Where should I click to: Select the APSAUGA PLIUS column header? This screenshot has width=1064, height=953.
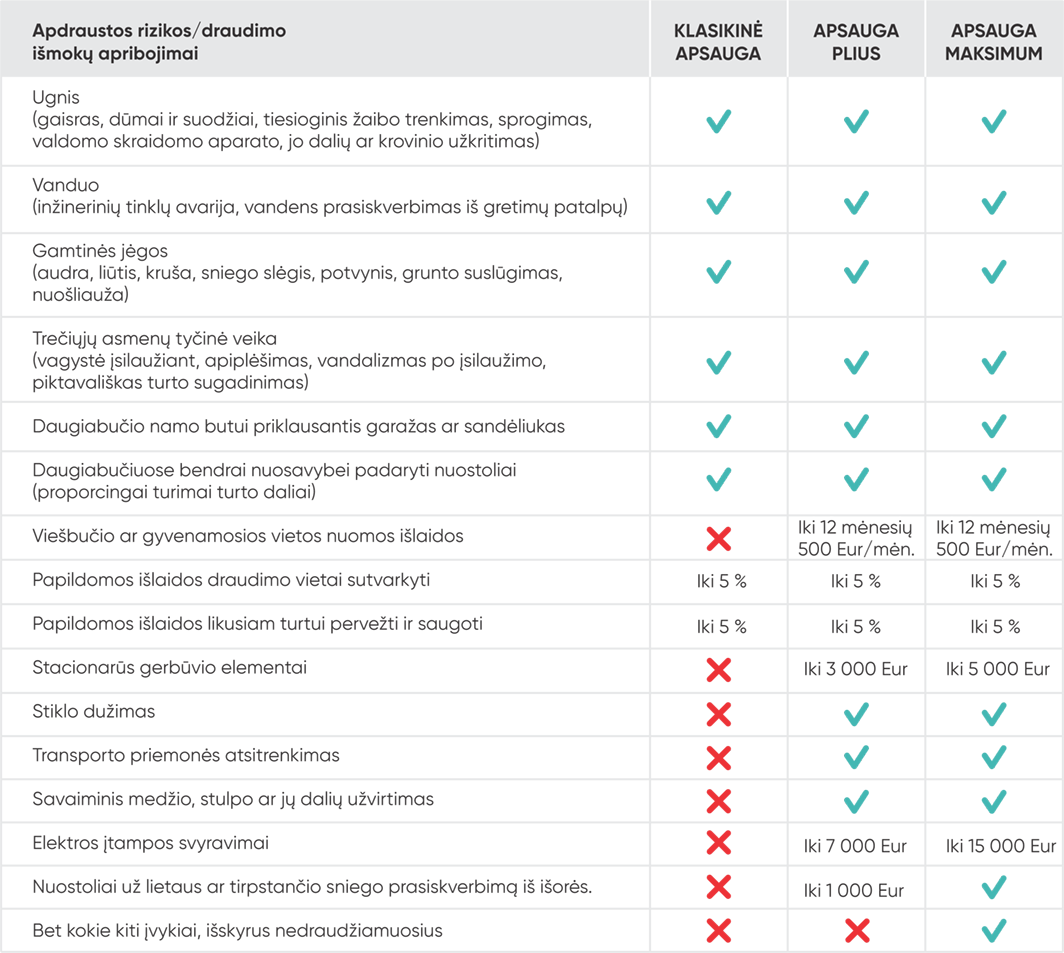[x=856, y=42]
